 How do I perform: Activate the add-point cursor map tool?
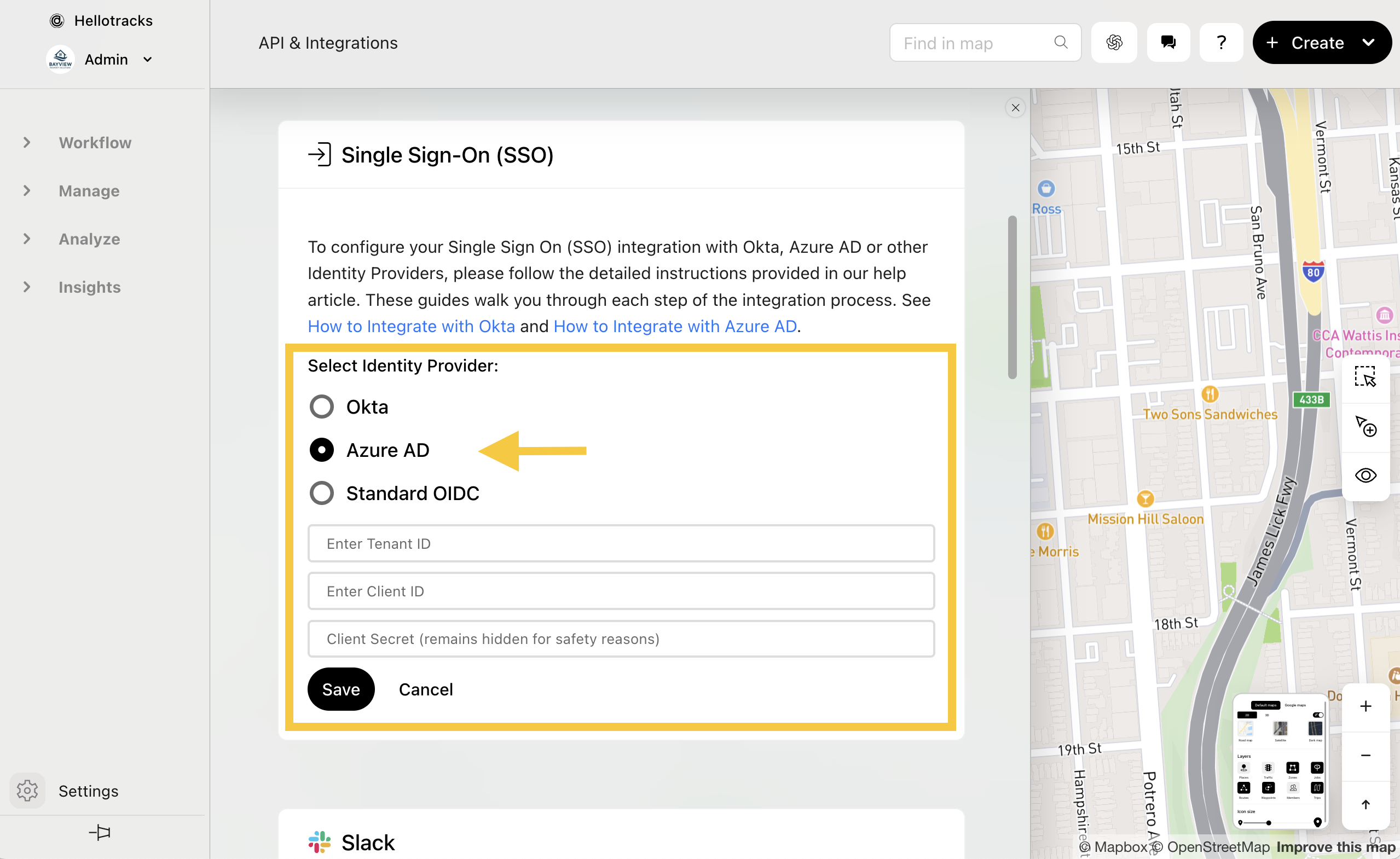(1366, 426)
